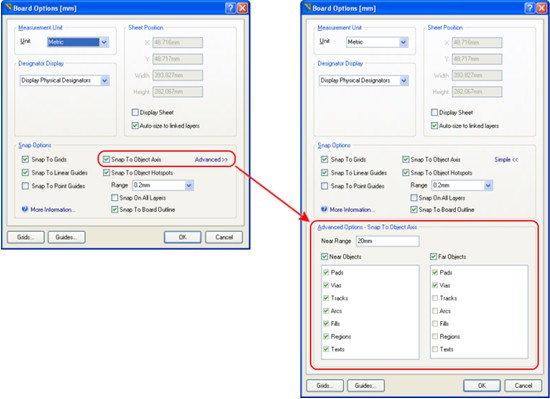Click More Information help icon in right dialog
This screenshot has height=399, width=550.
click(x=324, y=209)
